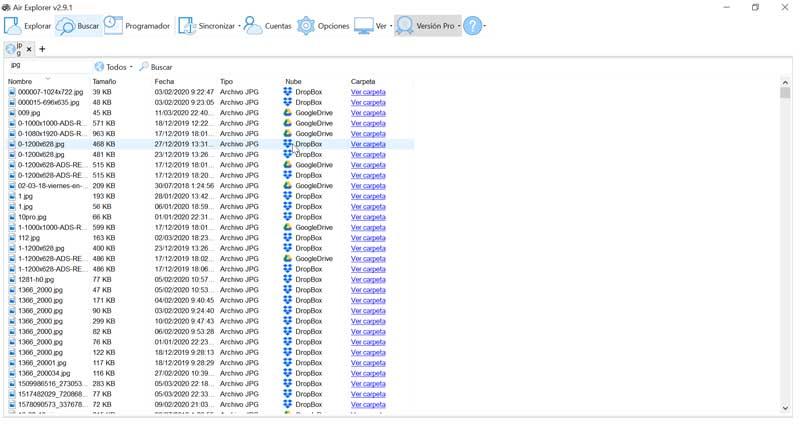Open Opciones settings

point(323,26)
